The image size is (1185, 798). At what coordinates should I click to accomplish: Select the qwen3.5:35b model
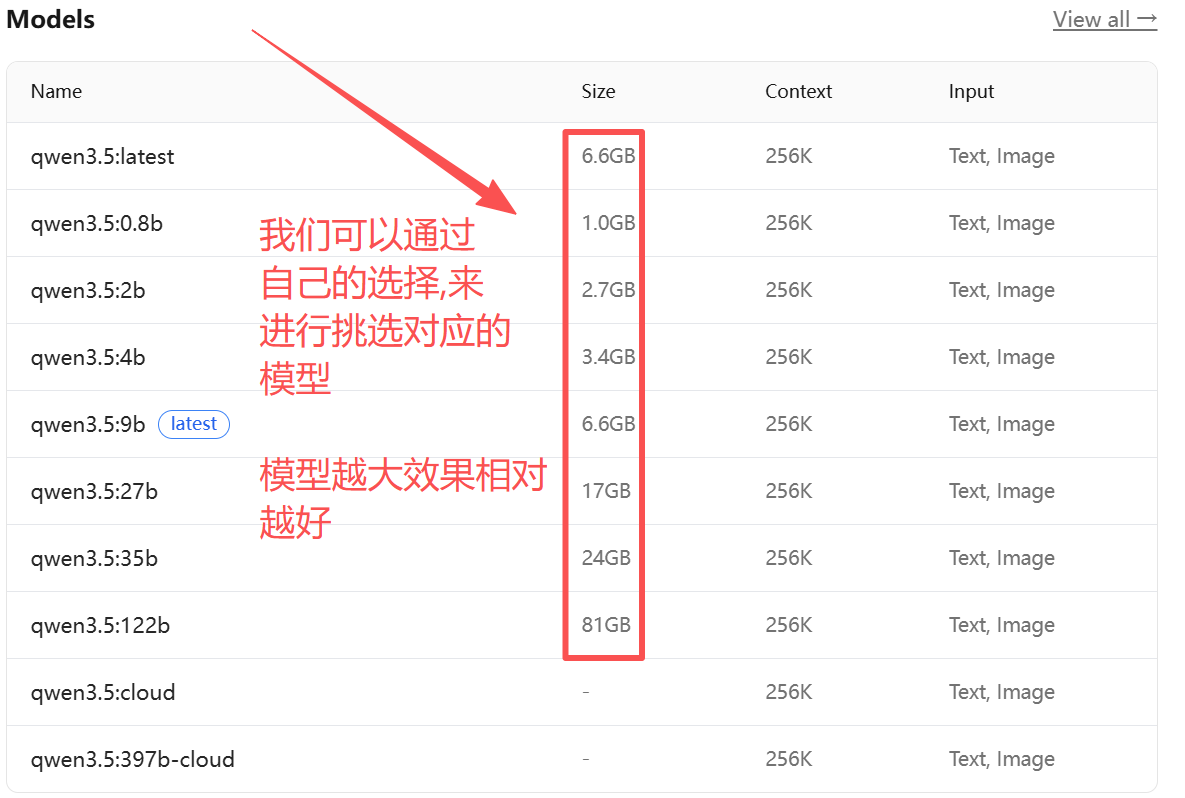(94, 558)
